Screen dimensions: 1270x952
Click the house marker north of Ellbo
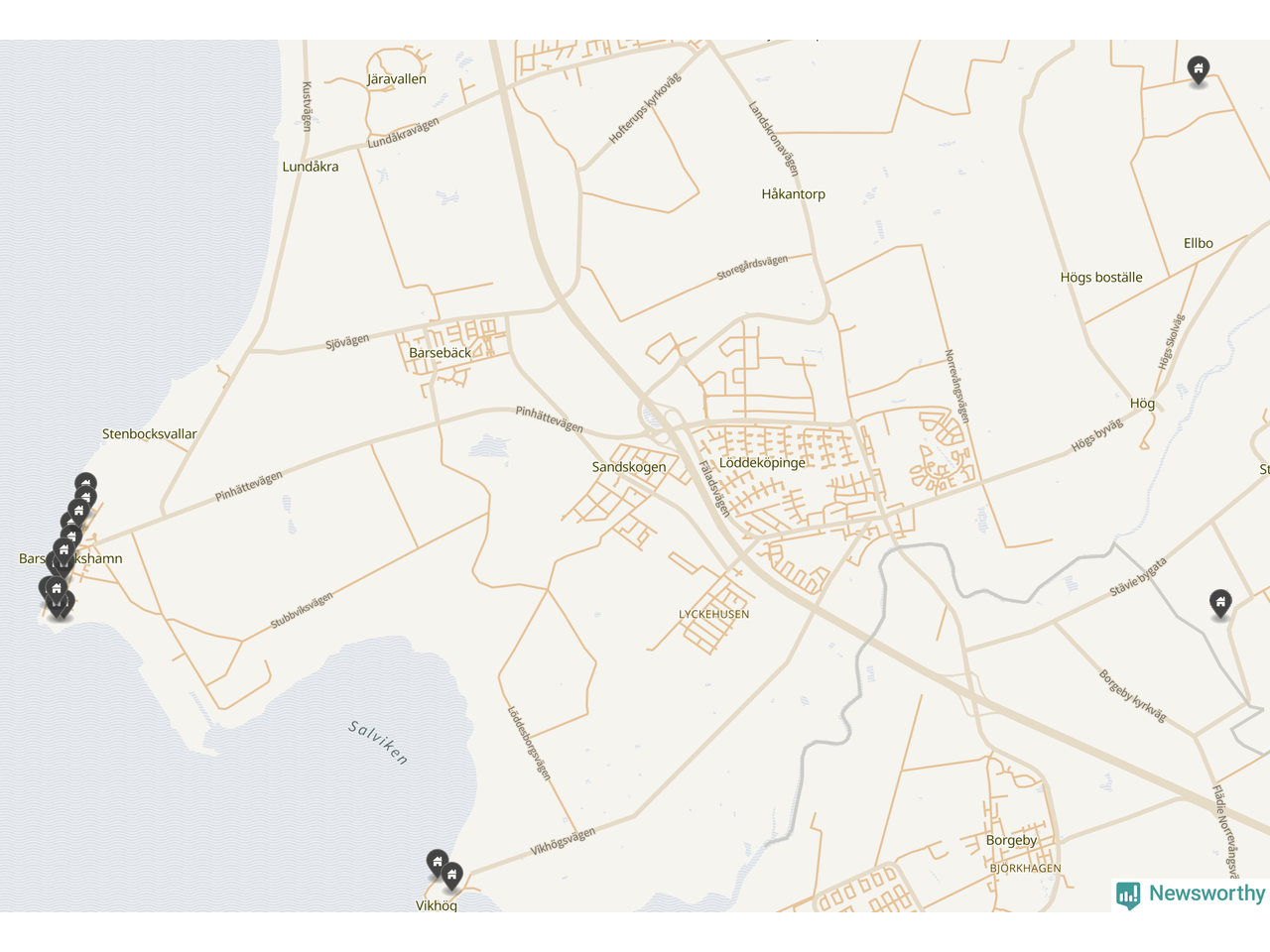tap(1199, 70)
